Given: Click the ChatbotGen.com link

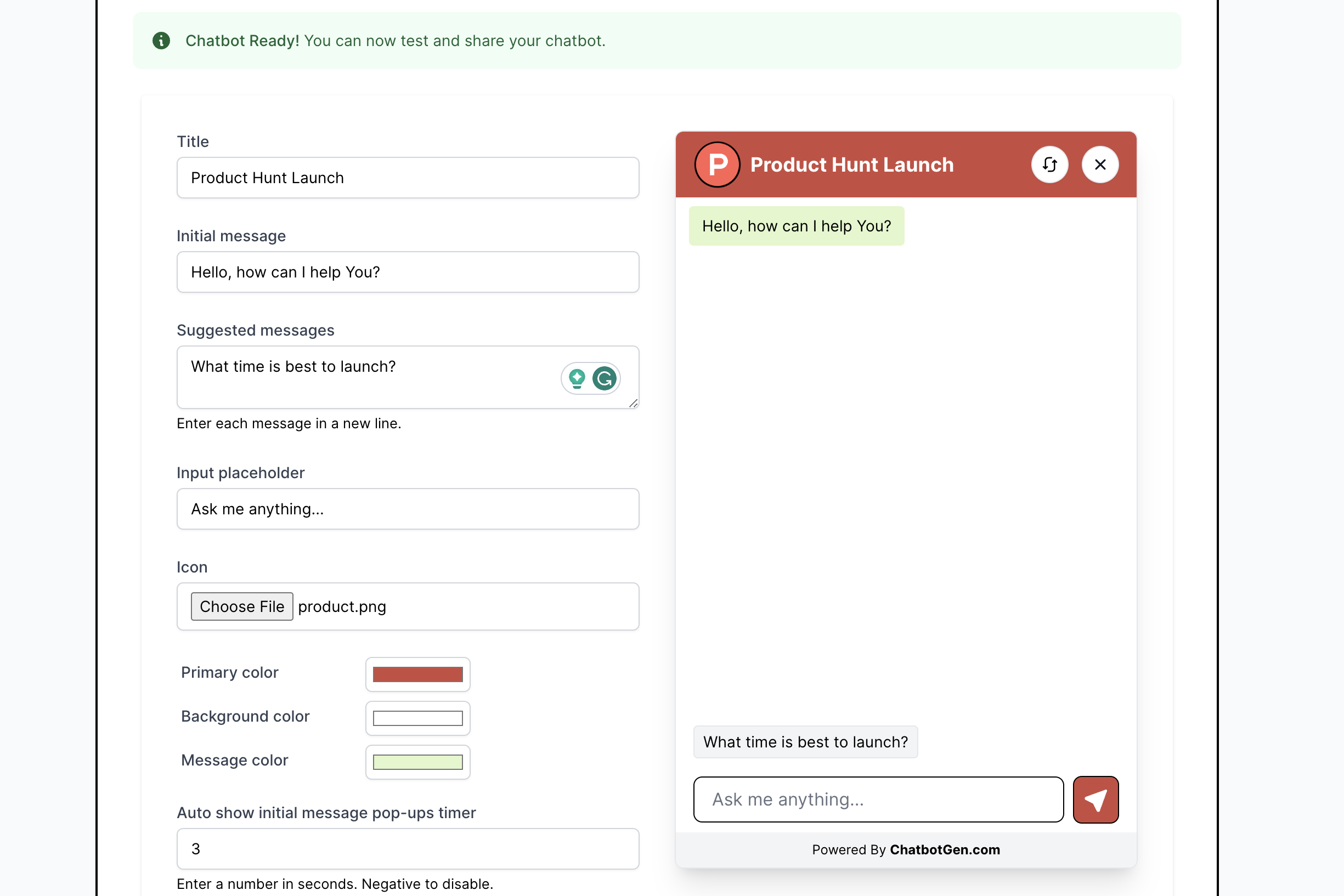Looking at the screenshot, I should pos(945,850).
